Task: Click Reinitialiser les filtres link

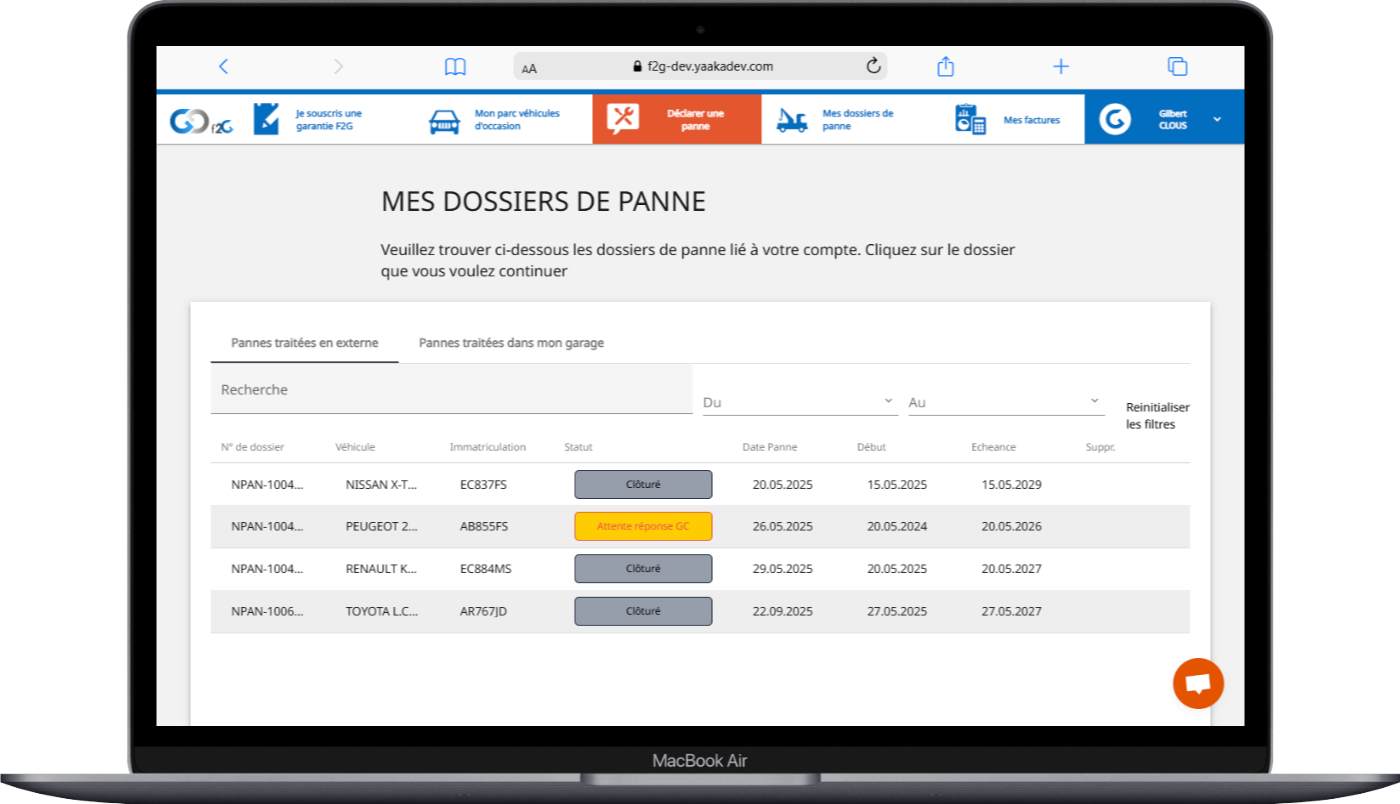Action: coord(1157,416)
